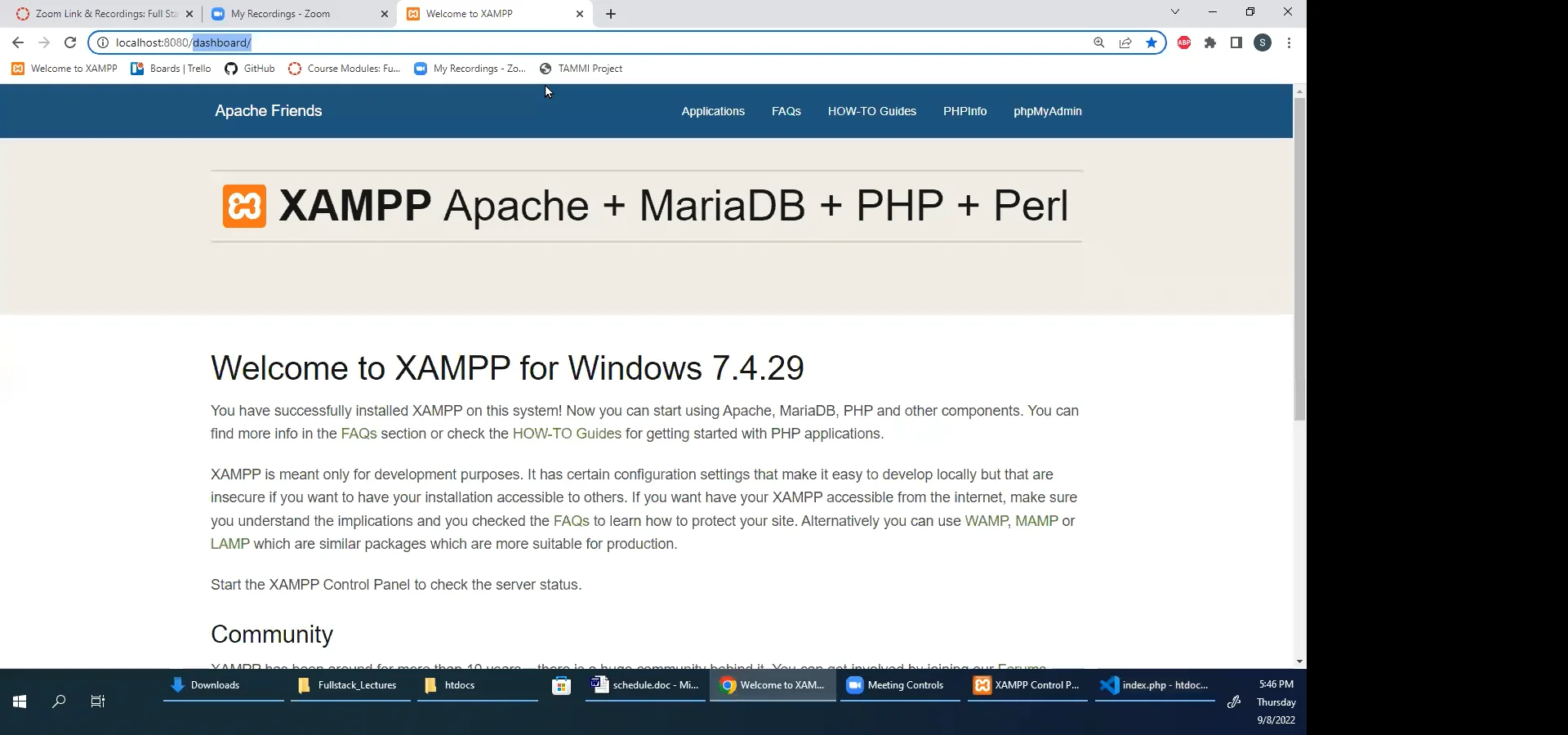Image resolution: width=1568 pixels, height=735 pixels.
Task: Open Visual Studio Code from the taskbar
Action: click(x=1155, y=686)
